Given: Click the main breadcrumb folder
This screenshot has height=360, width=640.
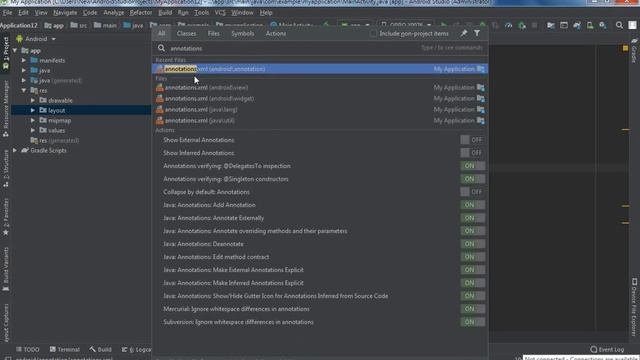Looking at the screenshot, I should (x=105, y=25).
